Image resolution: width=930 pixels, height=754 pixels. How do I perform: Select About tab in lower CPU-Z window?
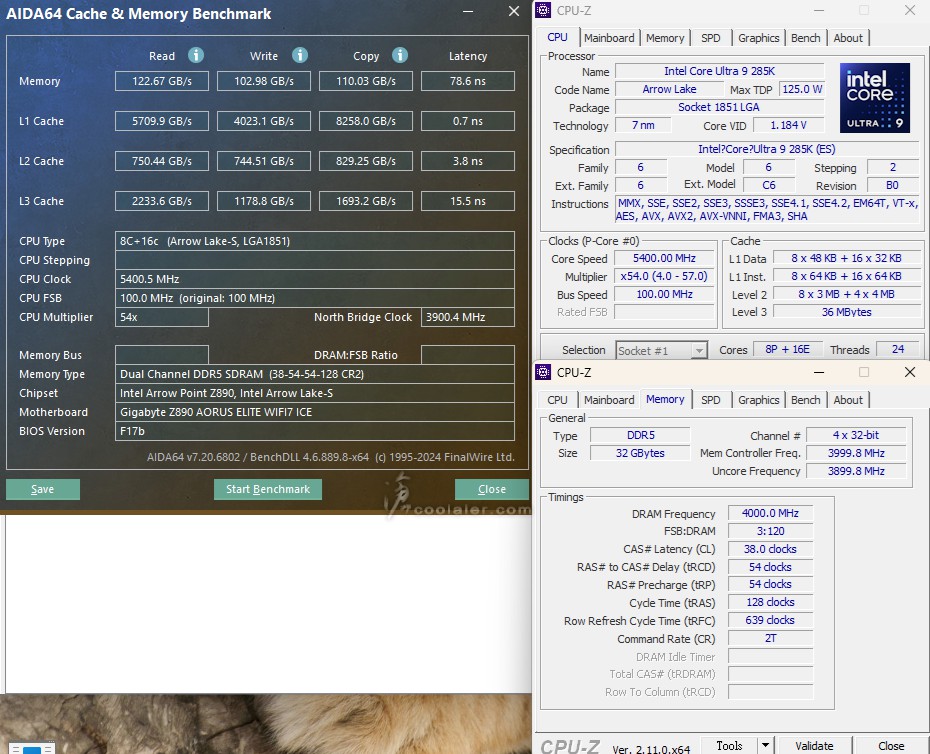tap(848, 400)
